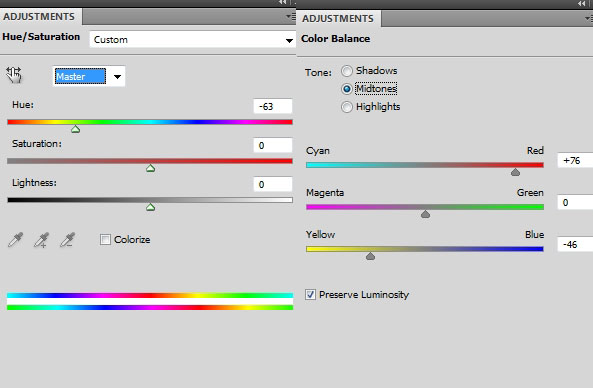Click the Magenta-Green slider handle
Screen dimensions: 593x388
425,214
